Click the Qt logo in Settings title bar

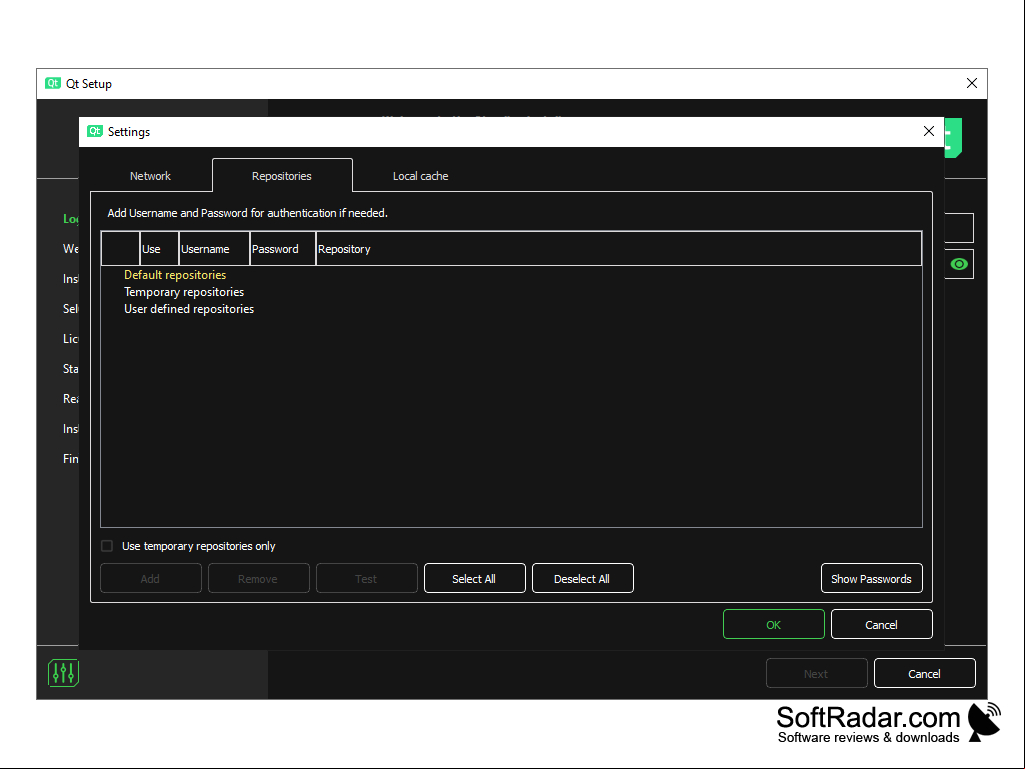pos(95,131)
